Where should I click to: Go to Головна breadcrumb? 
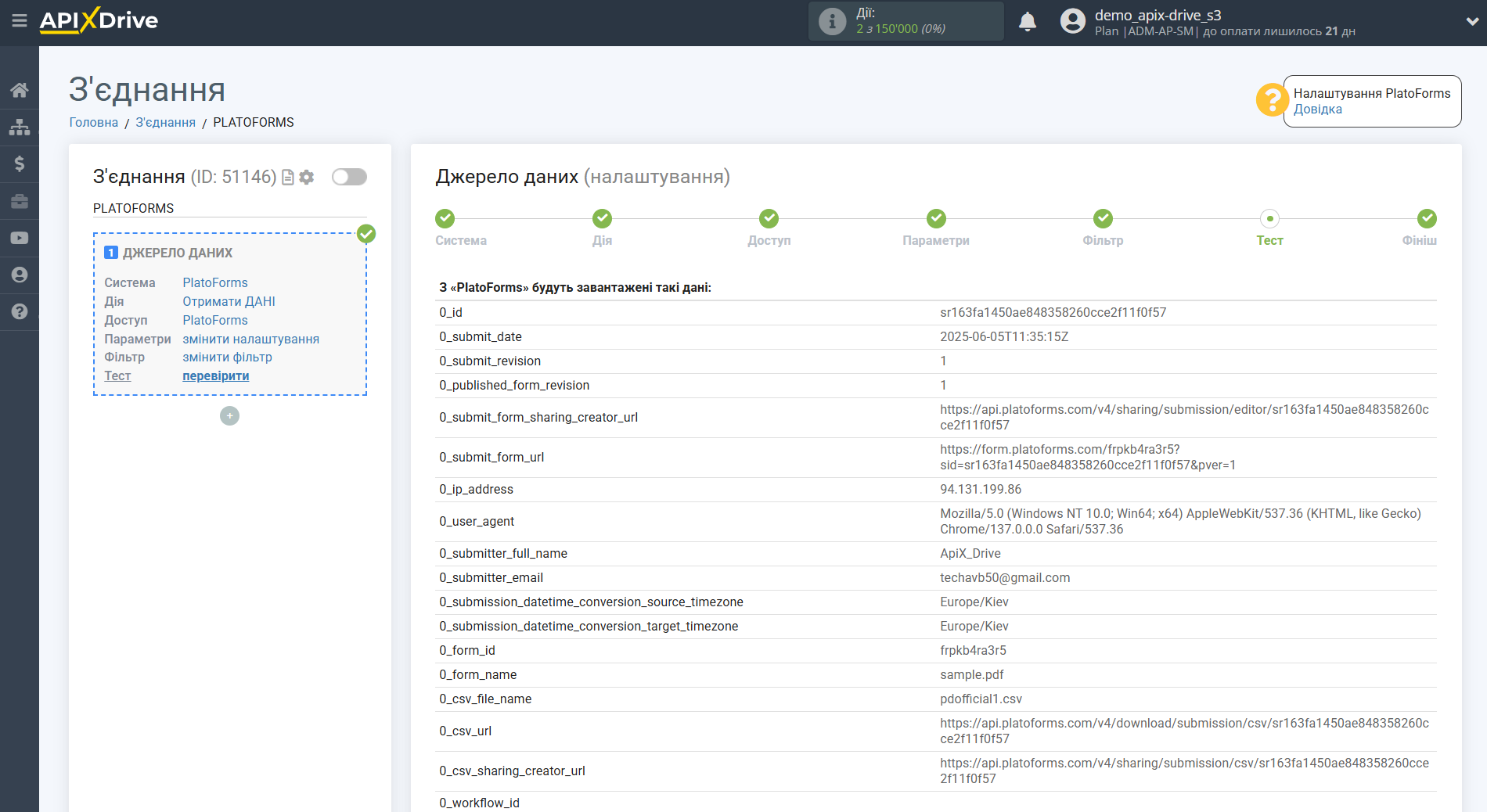pos(93,123)
